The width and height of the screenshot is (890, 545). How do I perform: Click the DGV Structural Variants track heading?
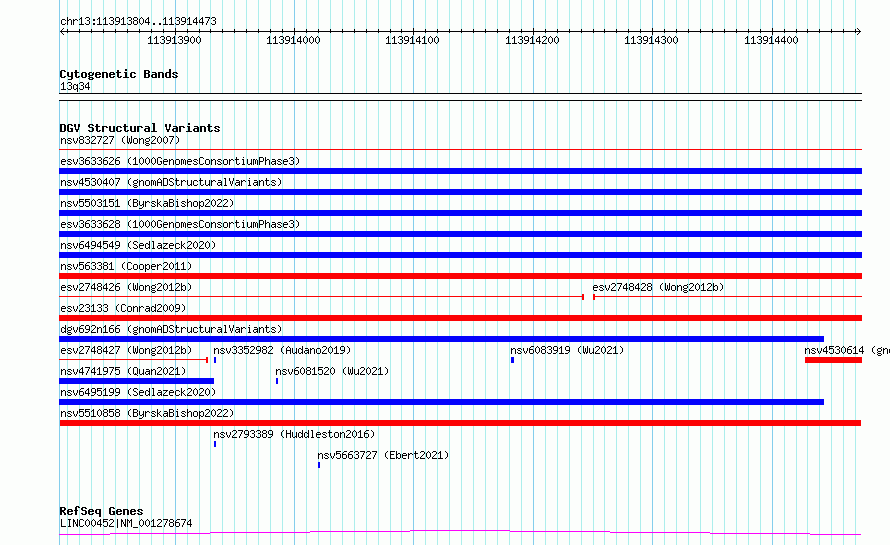point(140,128)
